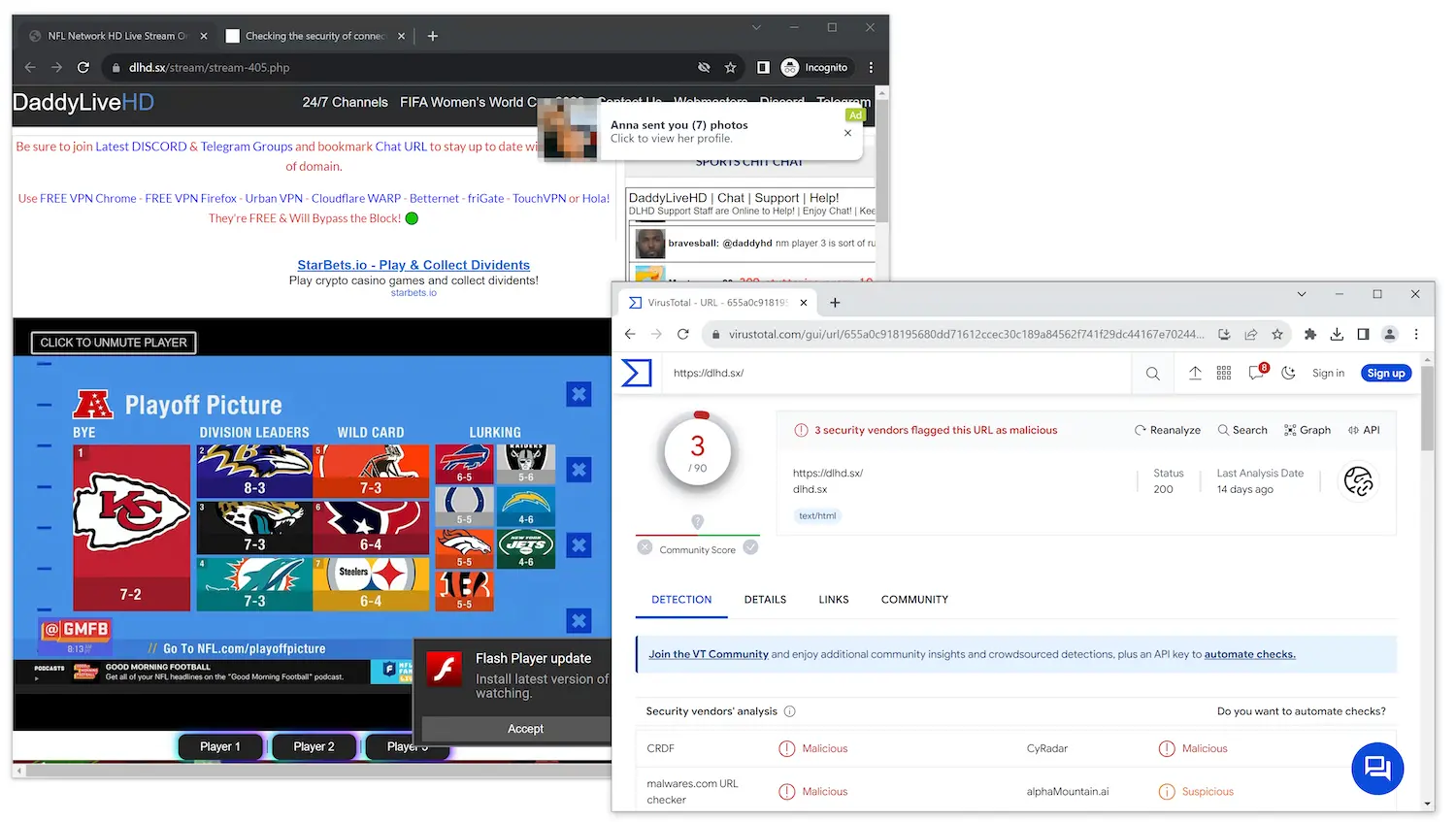Image resolution: width=1456 pixels, height=822 pixels.
Task: Click DaddyLiveHD site logo
Action: click(83, 102)
